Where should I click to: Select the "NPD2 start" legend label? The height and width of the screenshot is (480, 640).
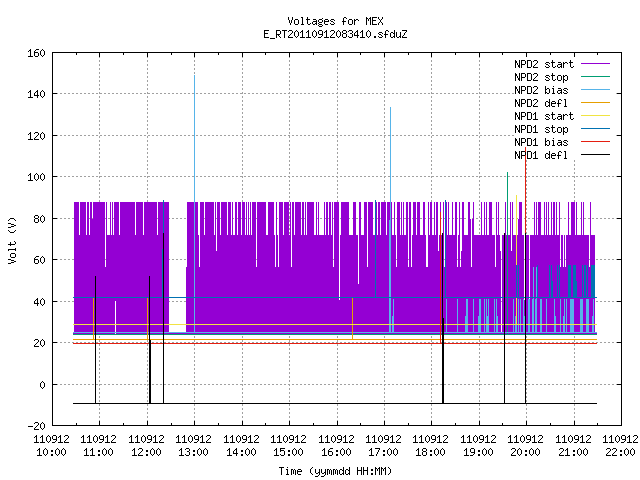click(x=544, y=64)
